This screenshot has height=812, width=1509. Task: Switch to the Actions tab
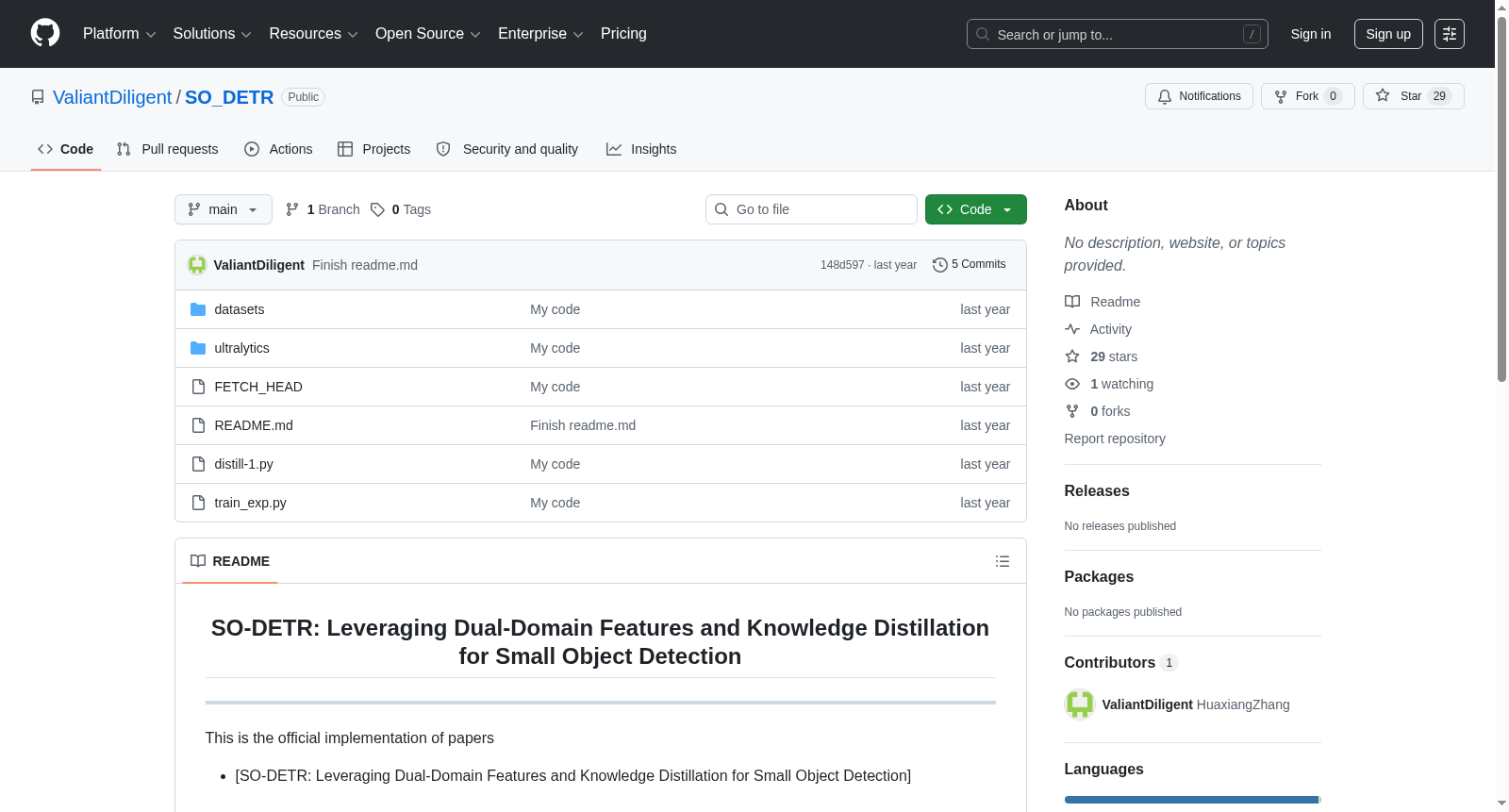pyautogui.click(x=278, y=149)
